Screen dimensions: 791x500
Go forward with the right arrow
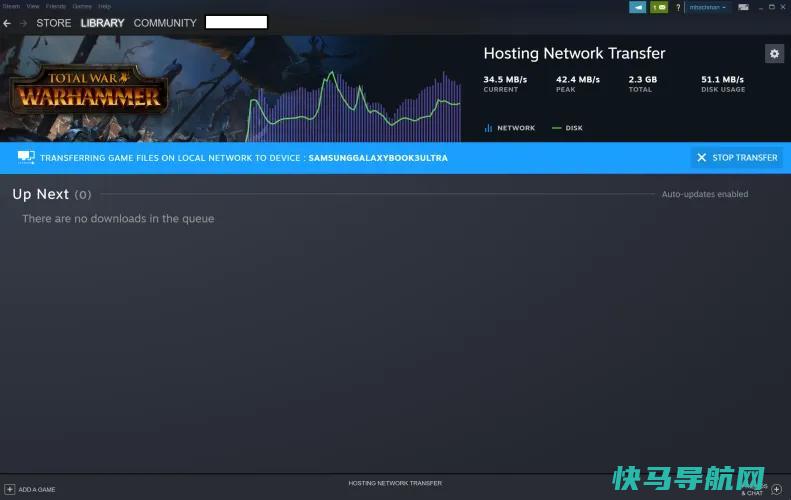(x=23, y=23)
